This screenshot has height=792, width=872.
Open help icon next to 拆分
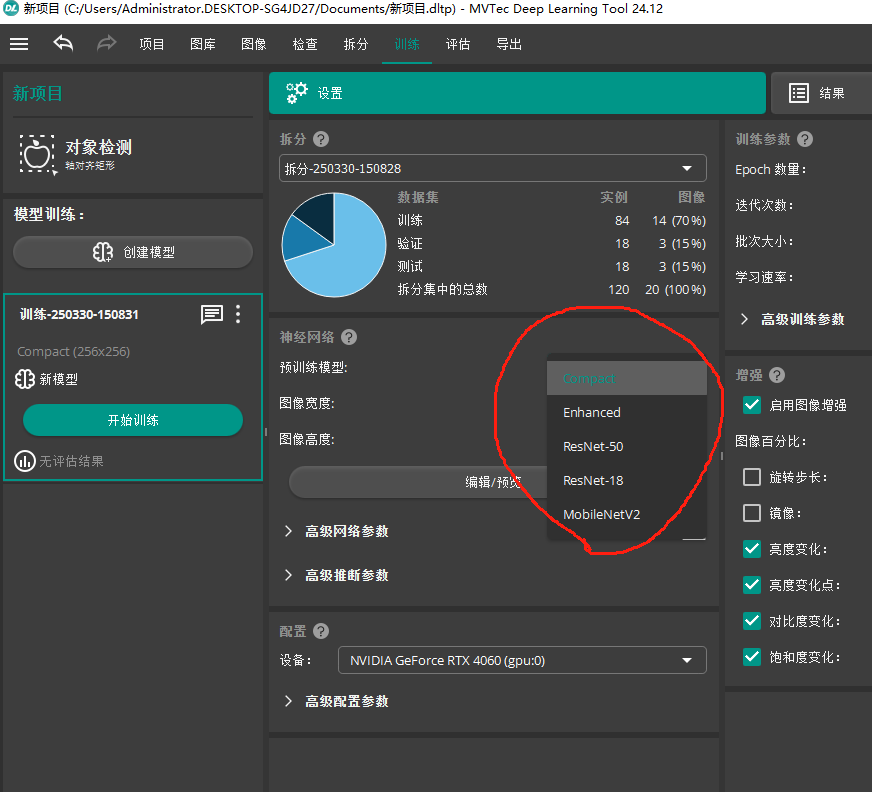coord(321,139)
